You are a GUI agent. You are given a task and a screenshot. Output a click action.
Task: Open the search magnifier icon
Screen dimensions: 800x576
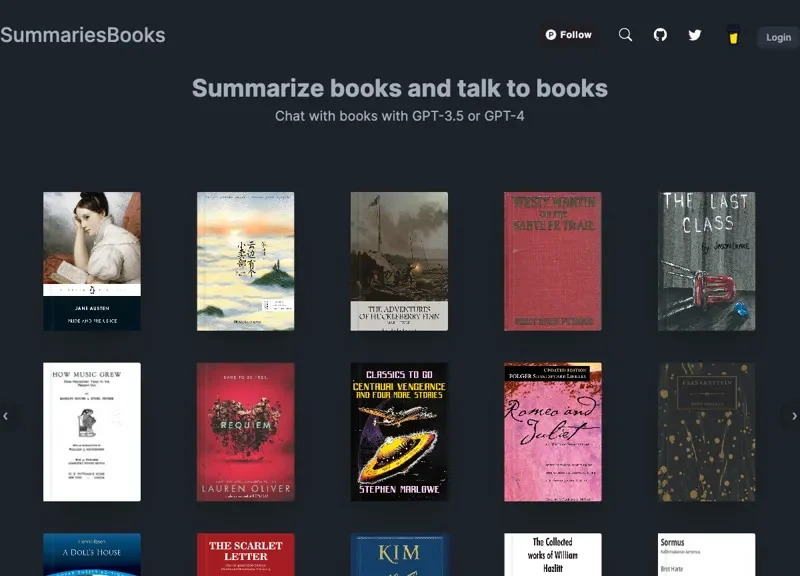(x=626, y=35)
